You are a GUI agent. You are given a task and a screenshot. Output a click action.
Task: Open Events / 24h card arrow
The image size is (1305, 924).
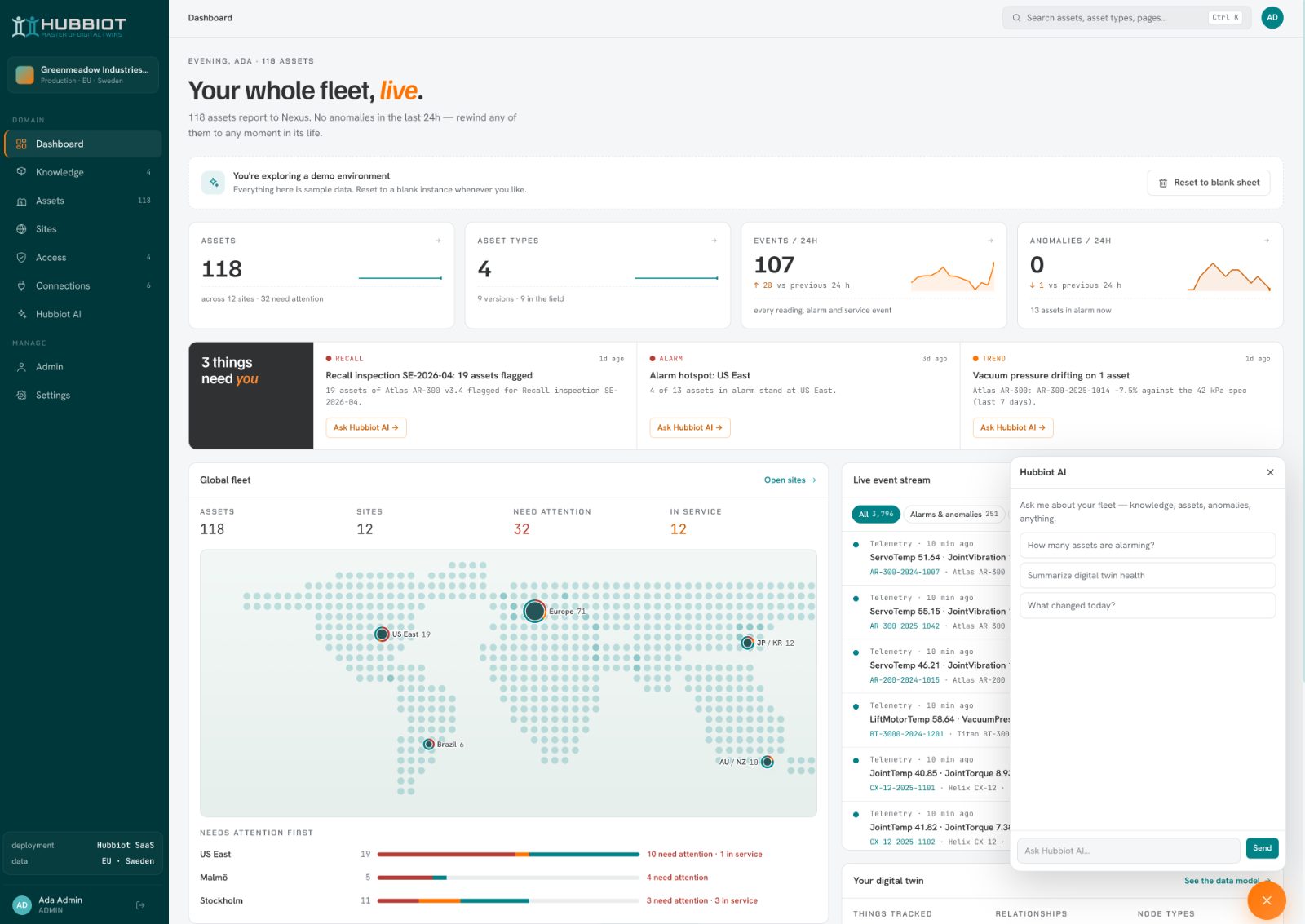tap(990, 241)
